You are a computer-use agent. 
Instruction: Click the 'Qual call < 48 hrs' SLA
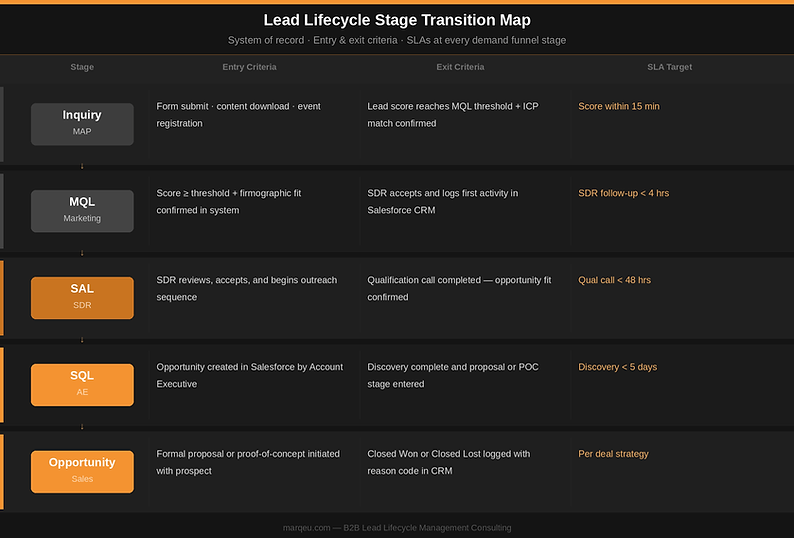(614, 280)
